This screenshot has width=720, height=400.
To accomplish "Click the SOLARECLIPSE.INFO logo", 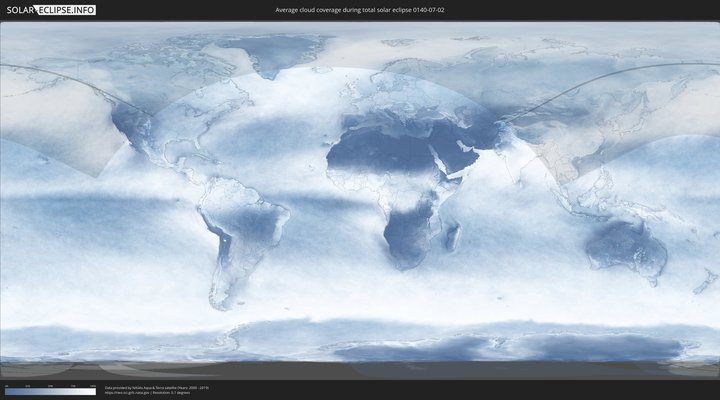I will pos(49,10).
